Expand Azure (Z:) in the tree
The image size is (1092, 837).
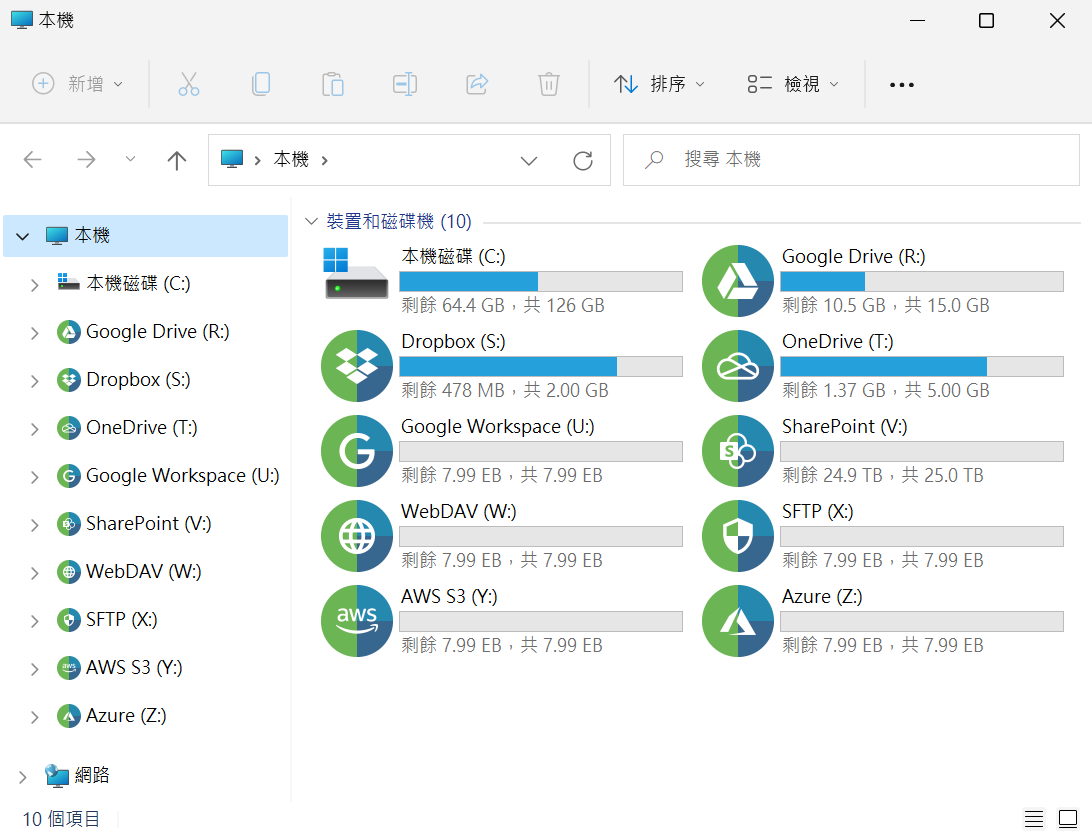(34, 717)
